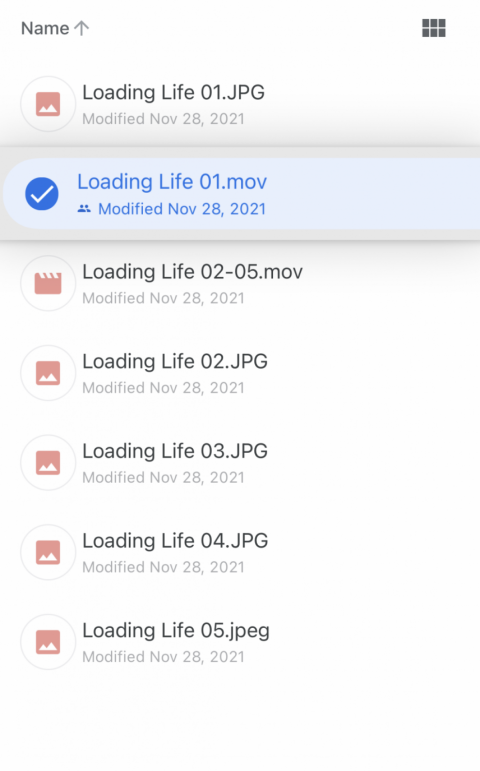Select Loading Life 05.jpeg file row
The width and height of the screenshot is (480, 771).
pyautogui.click(x=240, y=642)
